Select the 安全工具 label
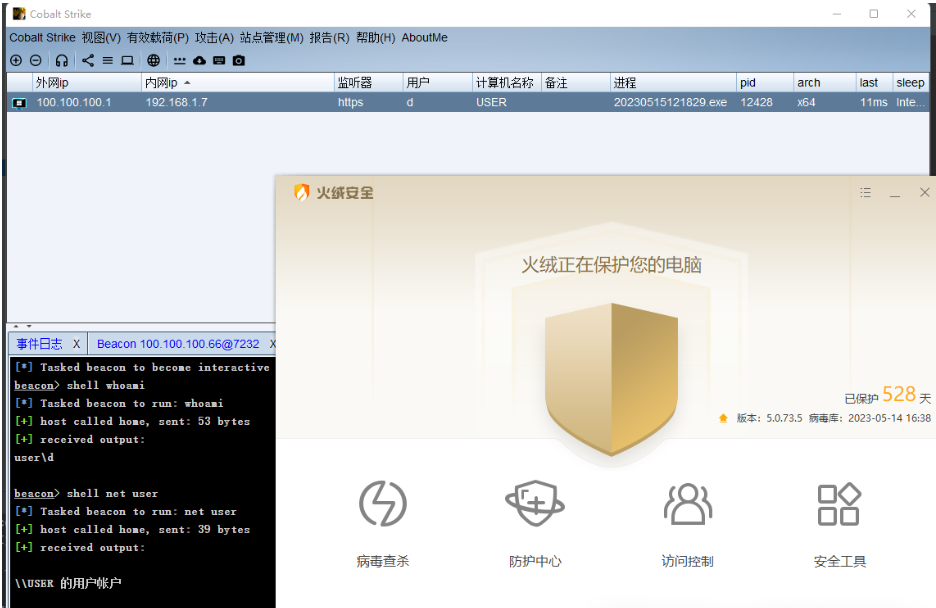 point(839,561)
